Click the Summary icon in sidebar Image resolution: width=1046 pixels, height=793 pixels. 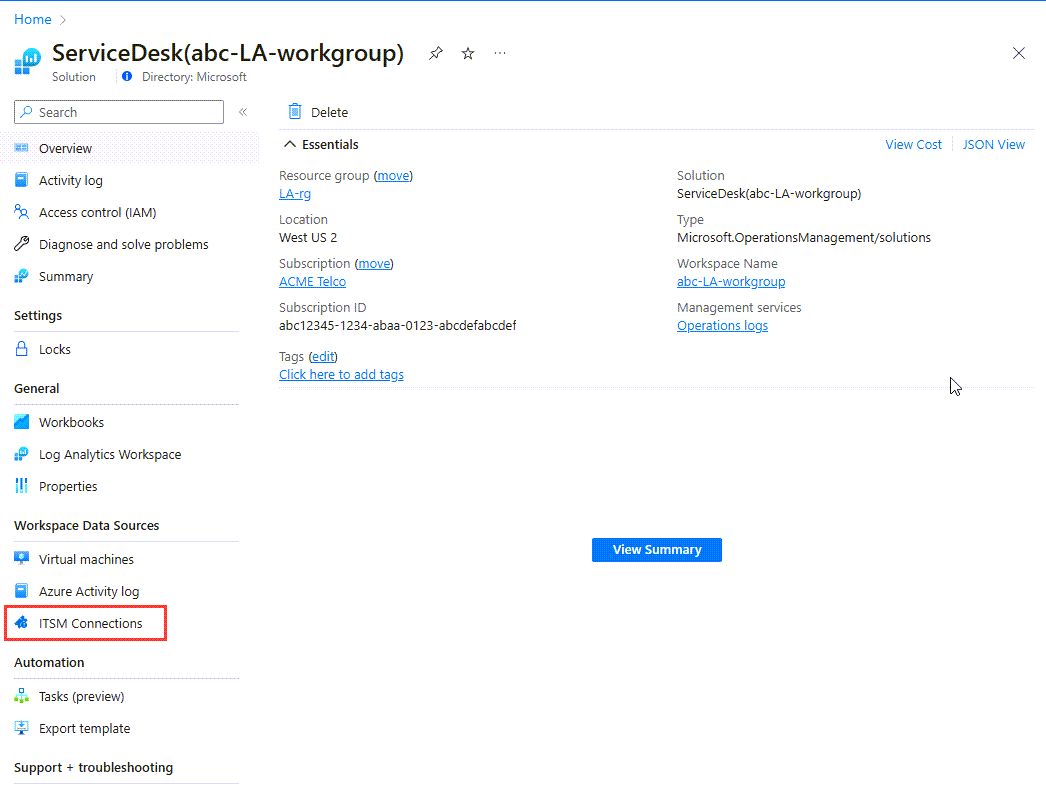tap(21, 276)
